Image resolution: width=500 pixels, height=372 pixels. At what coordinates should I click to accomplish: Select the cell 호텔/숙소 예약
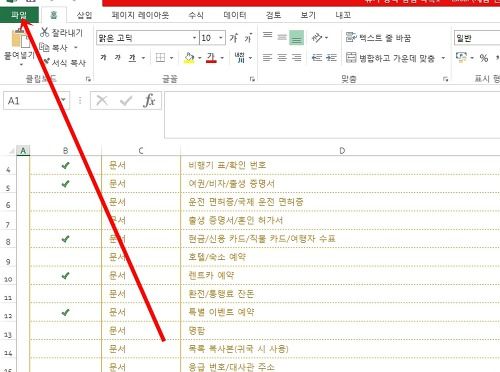pyautogui.click(x=340, y=257)
